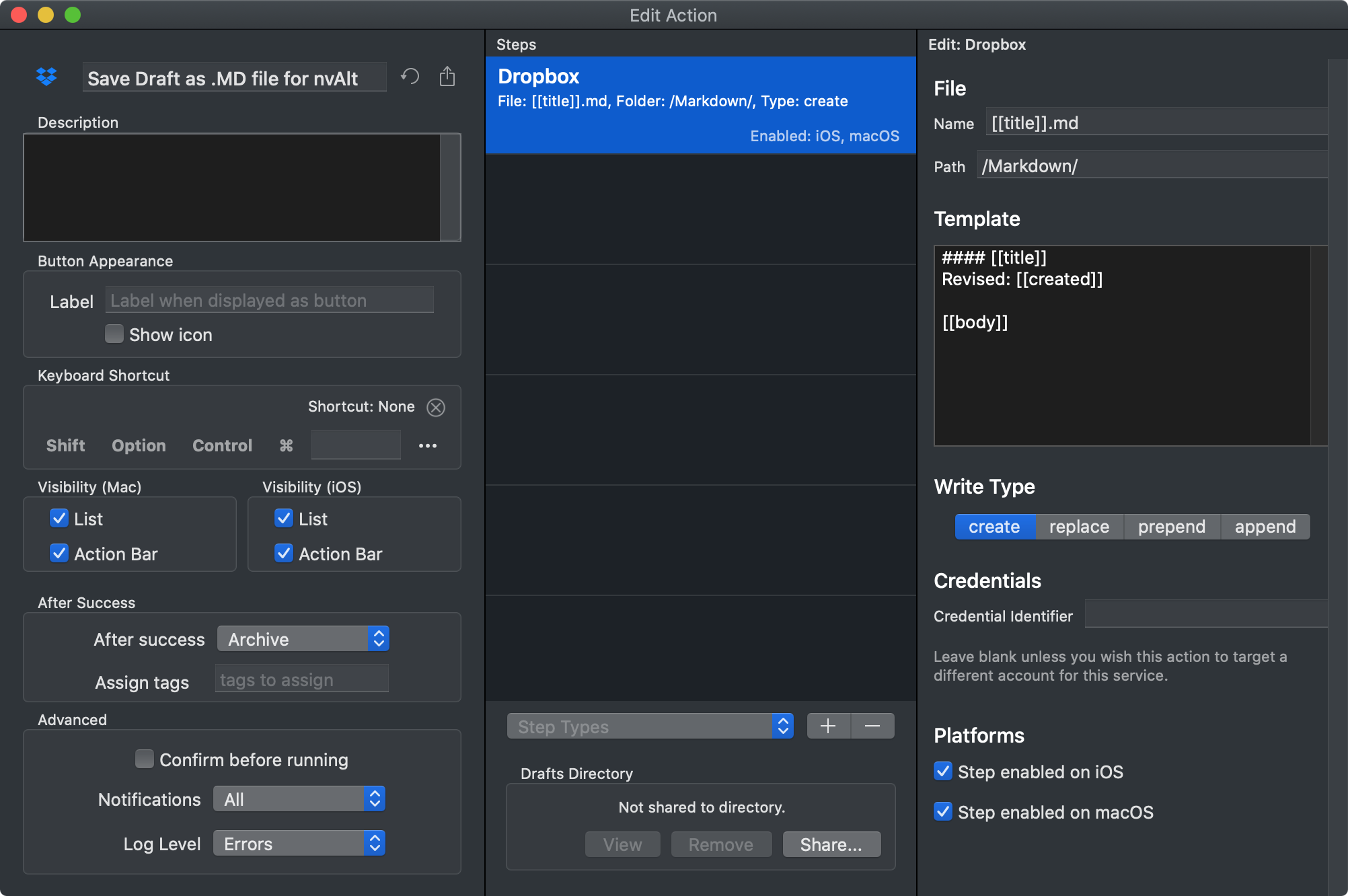Uncheck Action Bar under Visibility (Mac)

tap(59, 554)
